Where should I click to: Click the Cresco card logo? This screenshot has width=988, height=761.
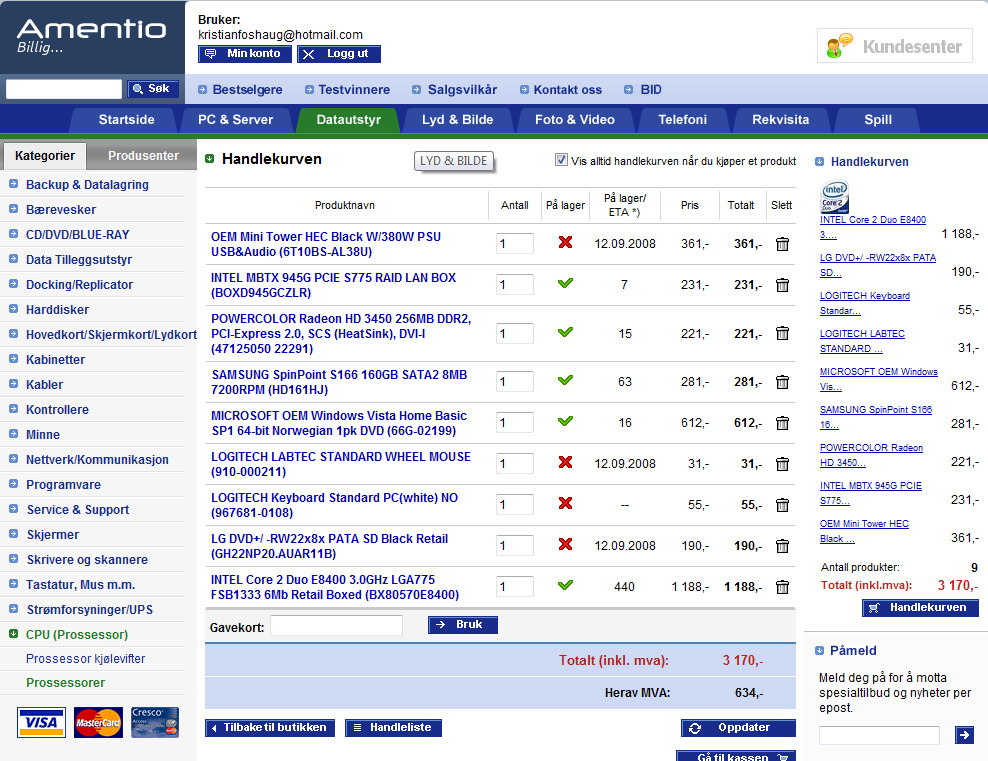155,723
